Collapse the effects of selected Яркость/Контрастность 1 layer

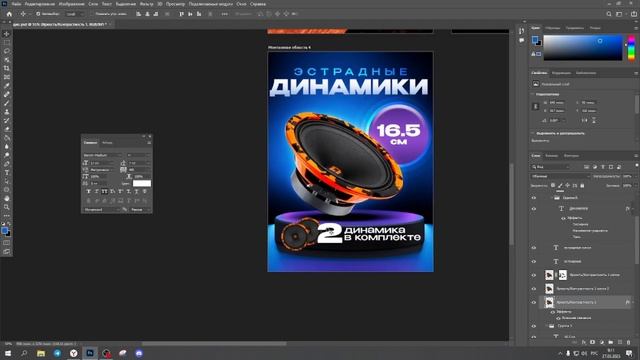[x=633, y=302]
